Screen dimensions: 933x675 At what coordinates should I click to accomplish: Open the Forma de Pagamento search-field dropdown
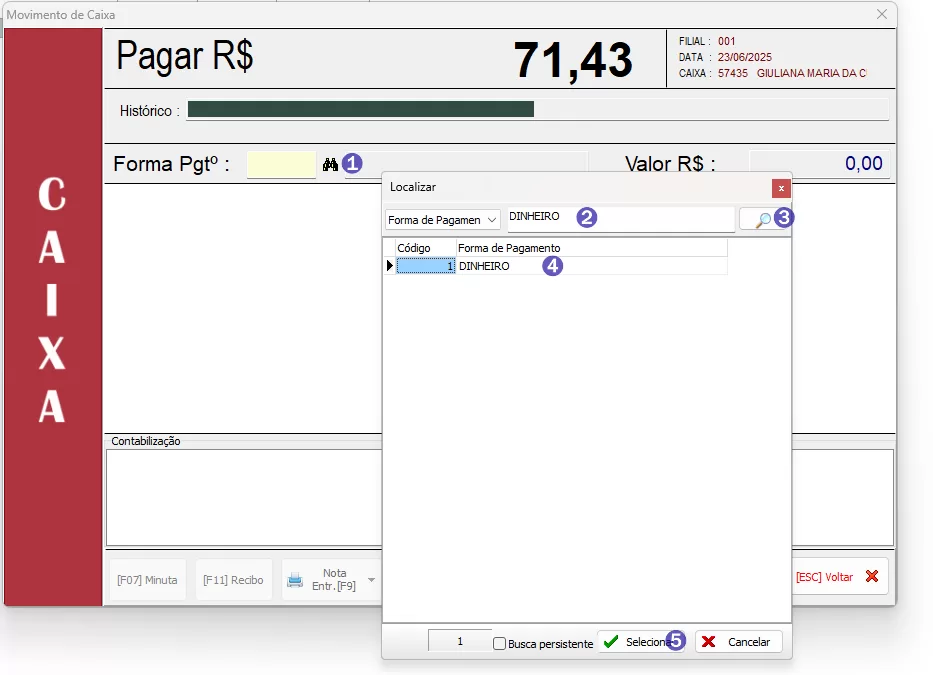coord(442,220)
